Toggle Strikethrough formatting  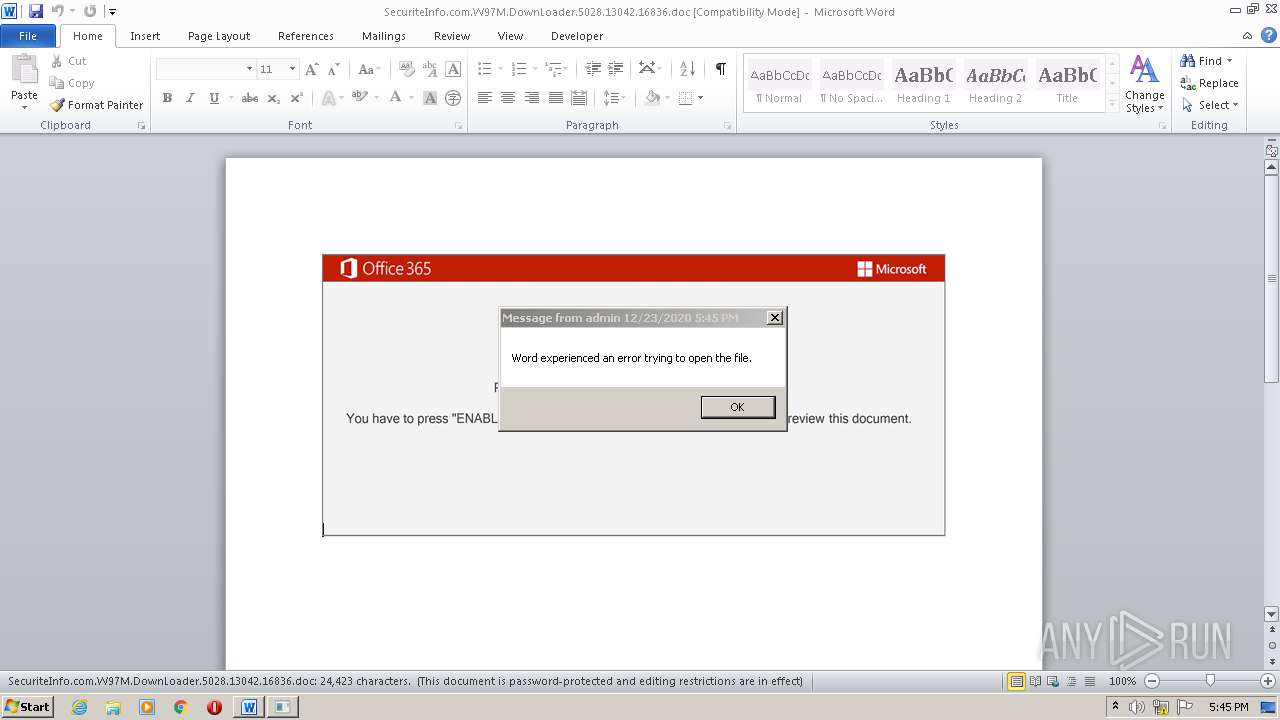250,98
